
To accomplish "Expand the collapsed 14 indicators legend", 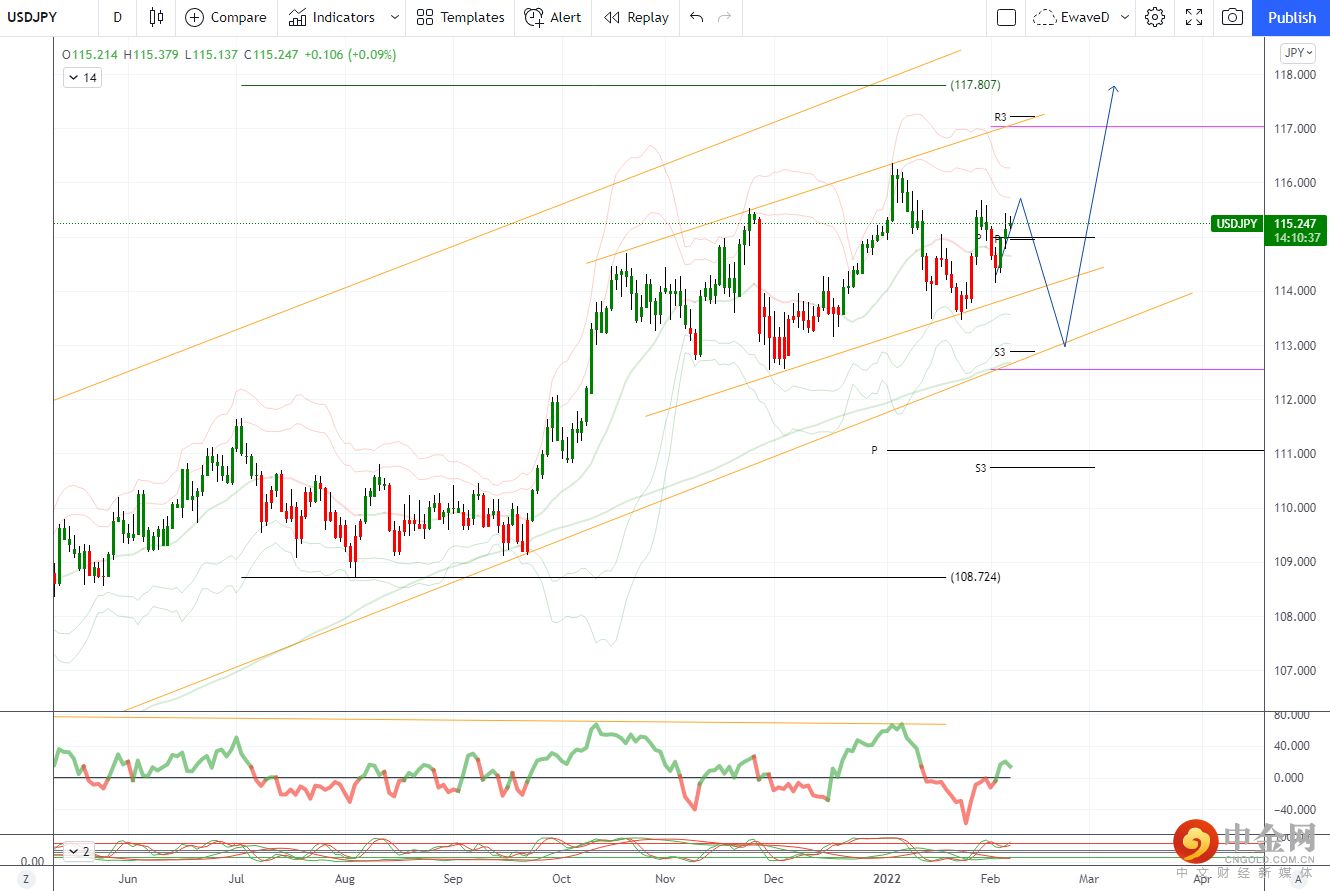I will [x=82, y=77].
